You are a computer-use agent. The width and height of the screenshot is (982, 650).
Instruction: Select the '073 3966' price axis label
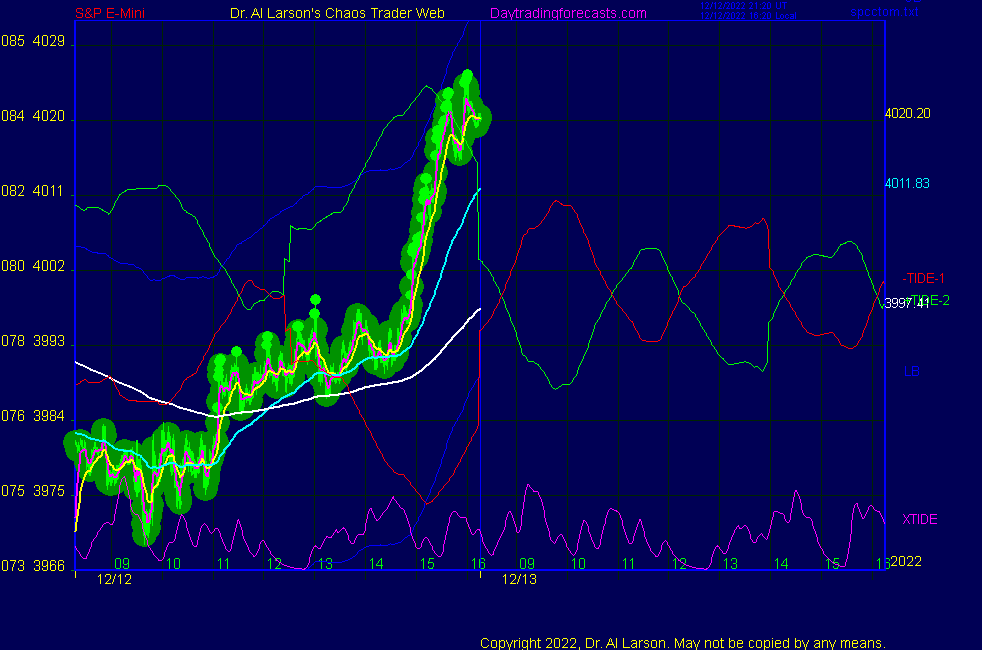click(x=33, y=566)
